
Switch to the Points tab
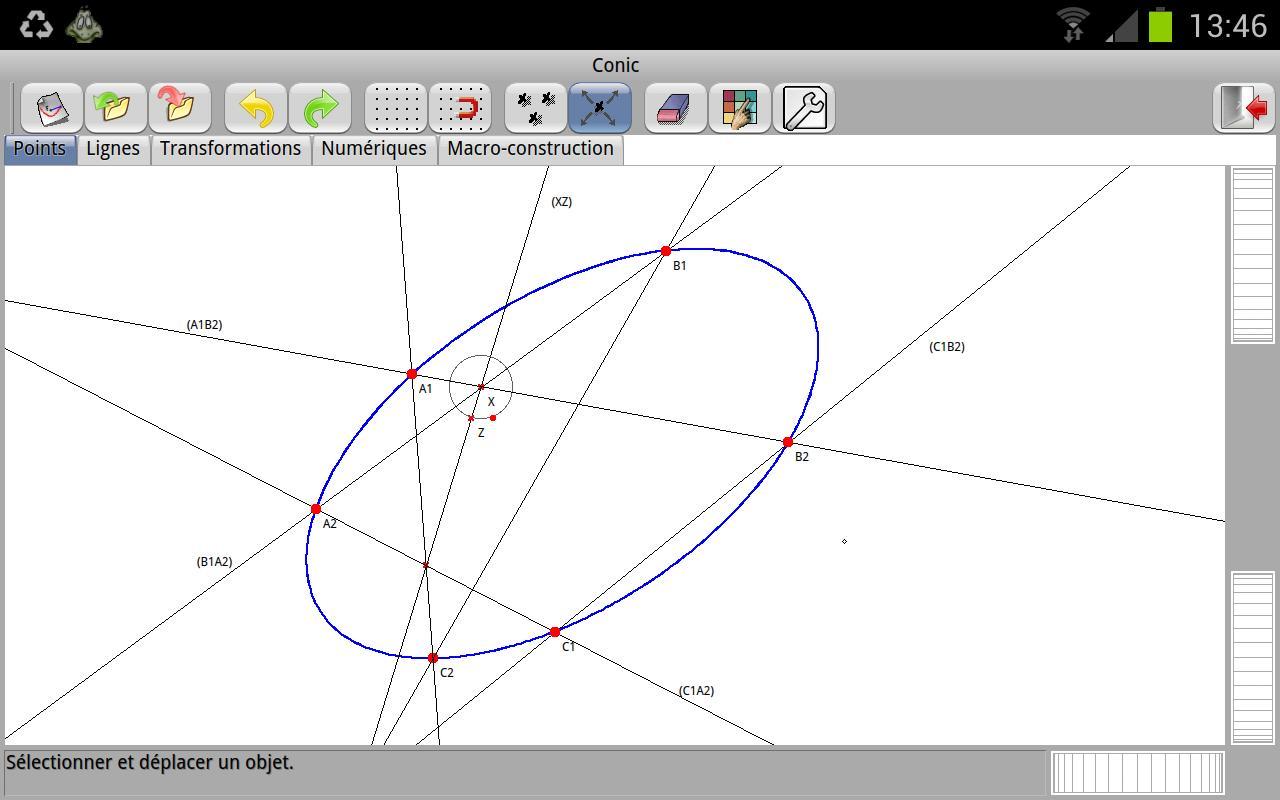click(x=40, y=149)
